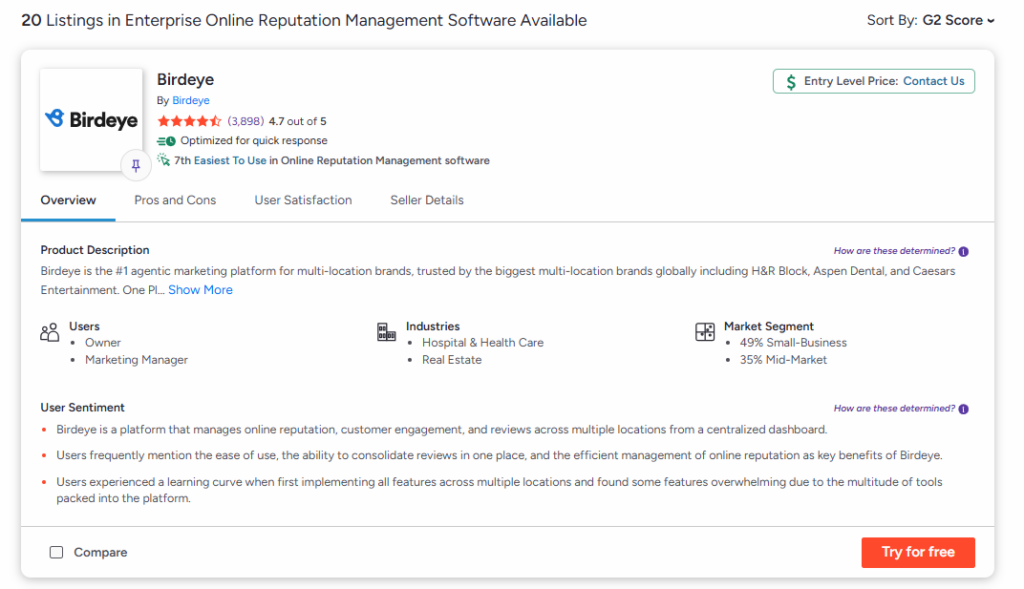The width and height of the screenshot is (1024, 589).
Task: Click the Industries building icon
Action: click(386, 332)
